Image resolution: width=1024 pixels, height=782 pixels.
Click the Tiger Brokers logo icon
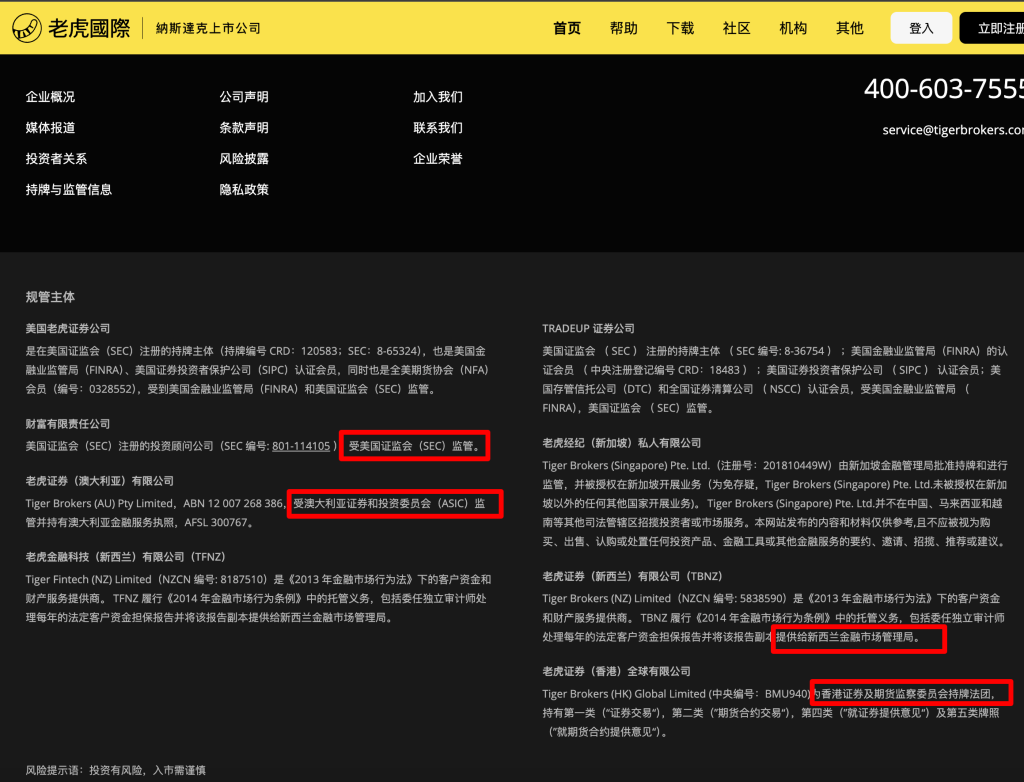coord(27,28)
